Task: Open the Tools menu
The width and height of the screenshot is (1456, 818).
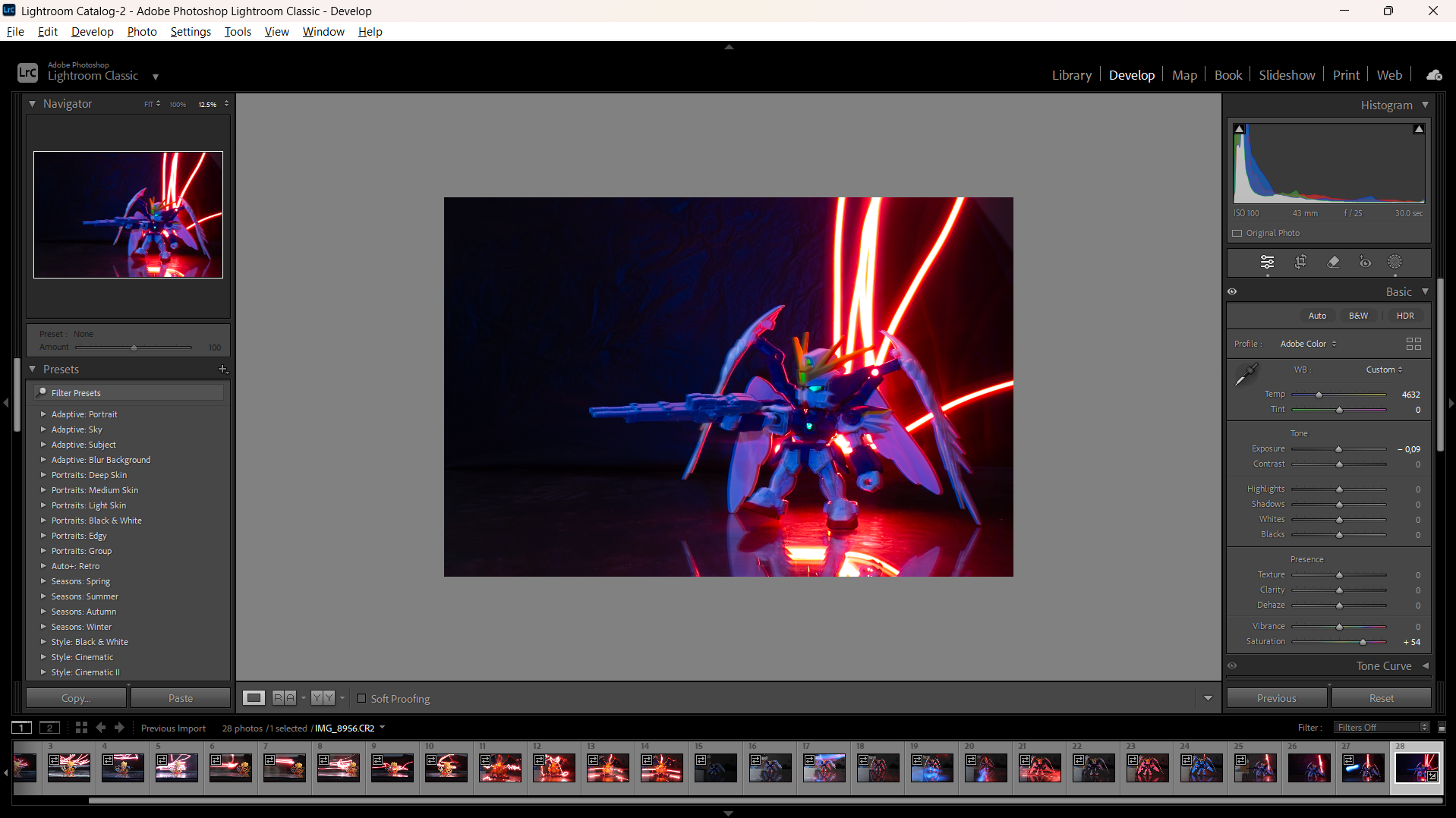Action: pyautogui.click(x=238, y=31)
